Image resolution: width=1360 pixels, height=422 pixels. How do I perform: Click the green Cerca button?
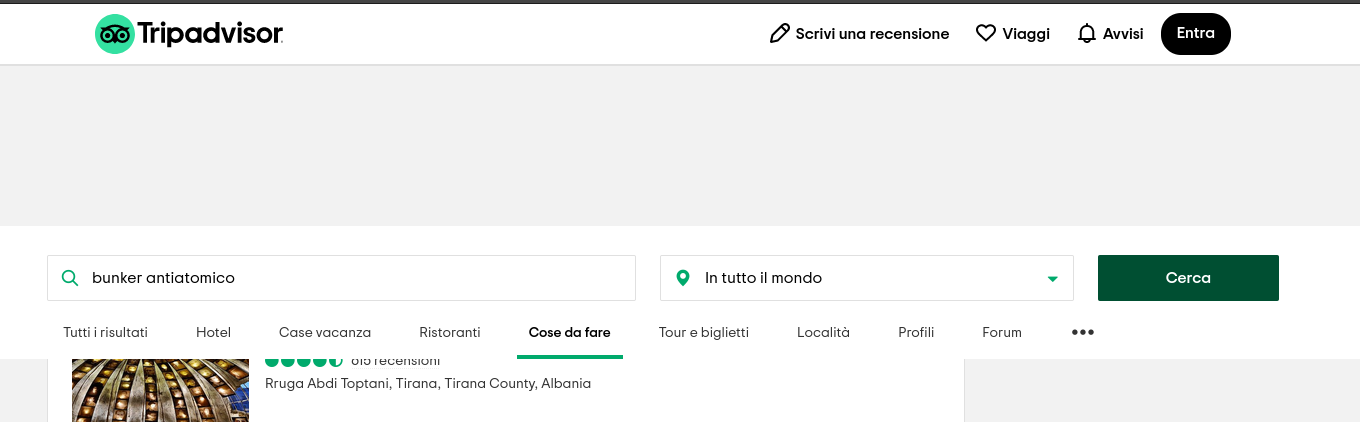1188,278
